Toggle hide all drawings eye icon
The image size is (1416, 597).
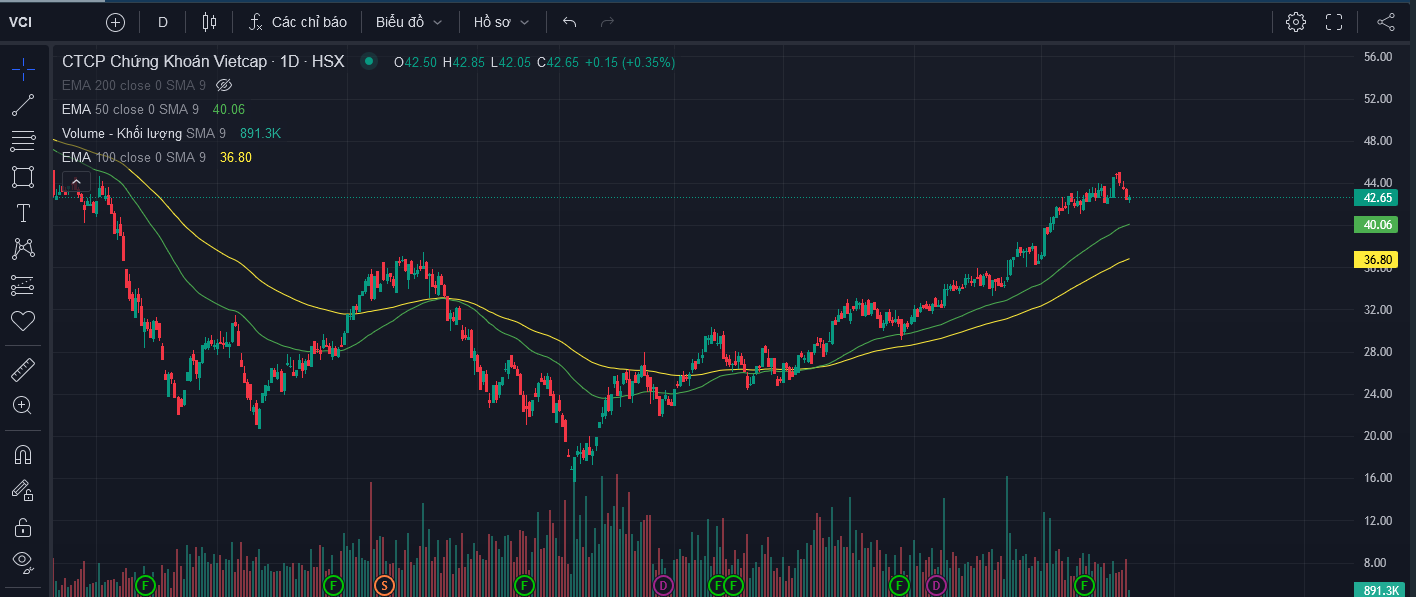pyautogui.click(x=22, y=560)
